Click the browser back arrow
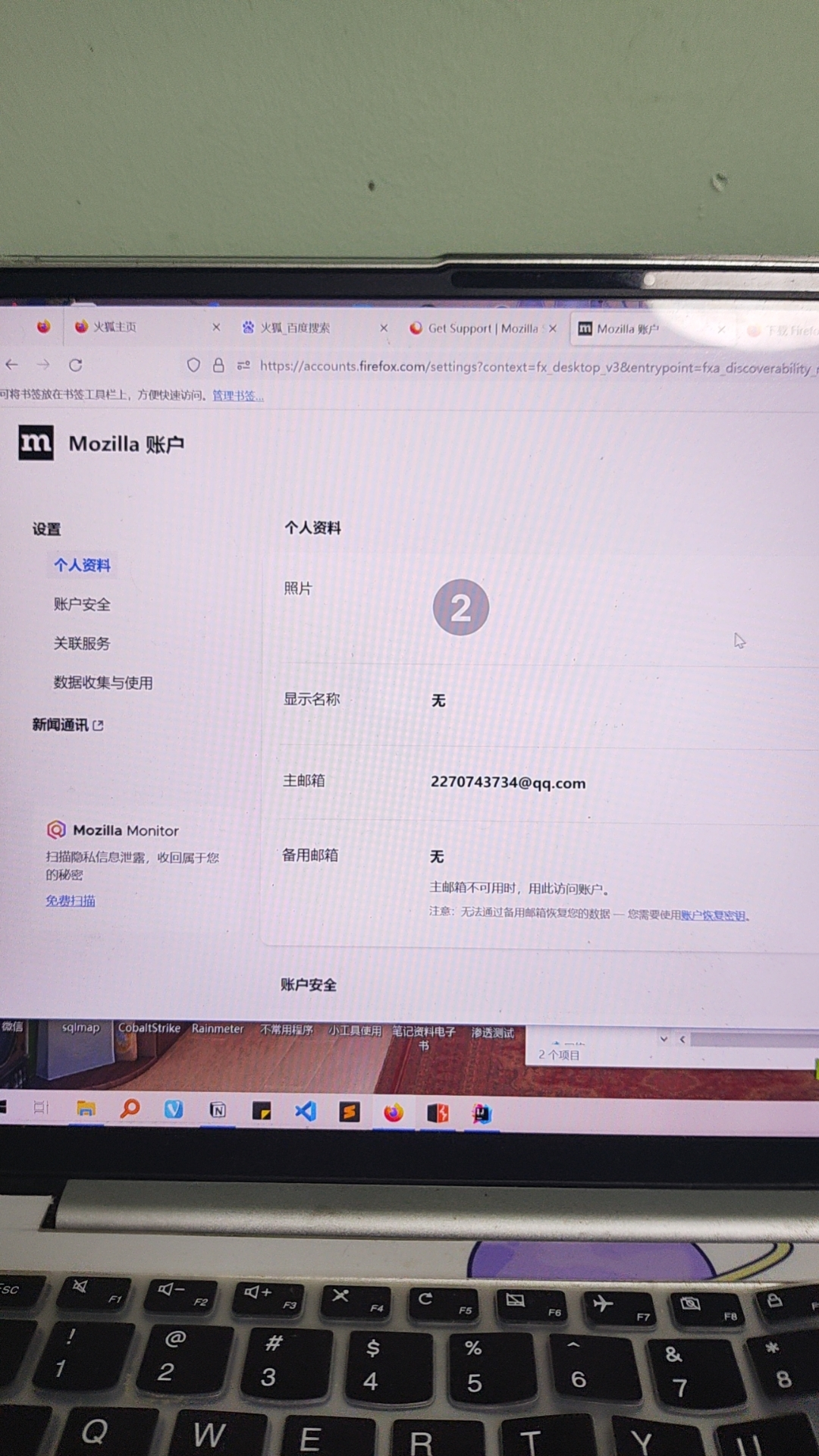The width and height of the screenshot is (819, 1456). coord(12,365)
